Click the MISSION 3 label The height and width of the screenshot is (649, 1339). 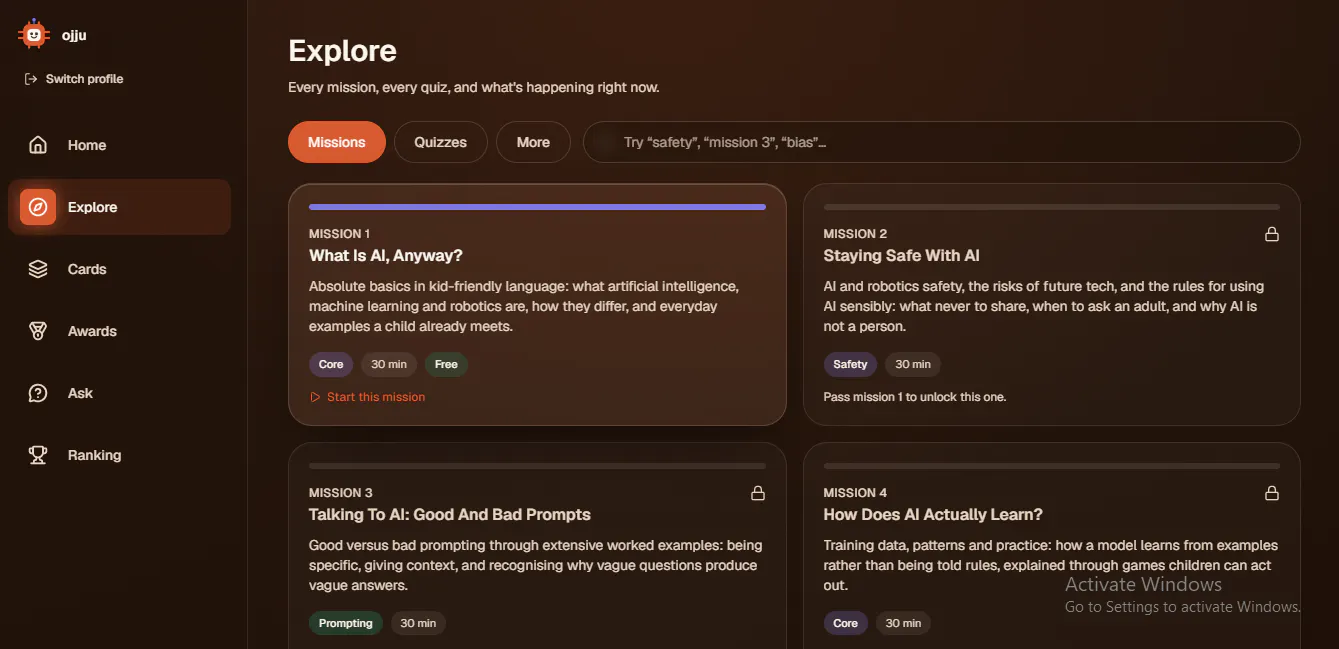[x=341, y=493]
